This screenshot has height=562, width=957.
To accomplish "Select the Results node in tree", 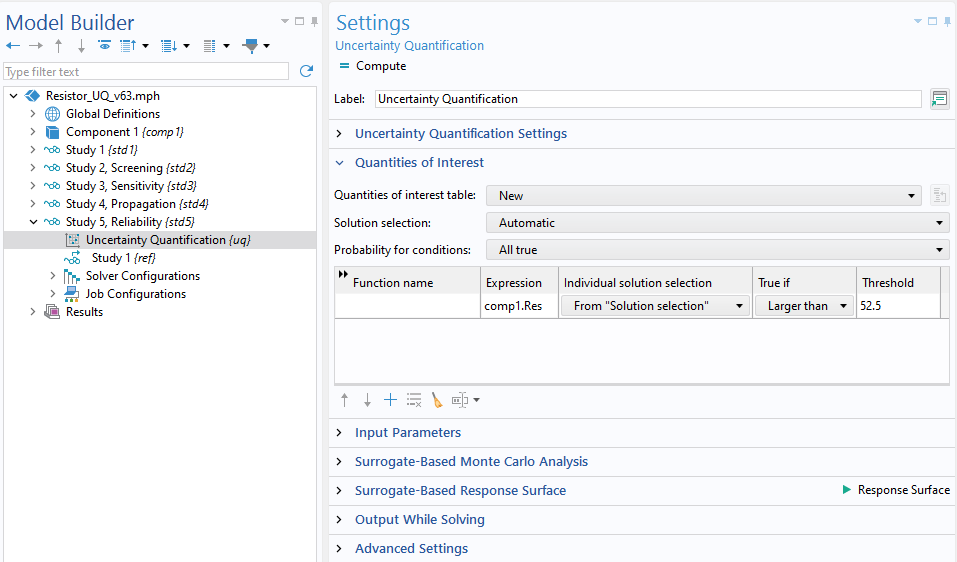I will 84,312.
